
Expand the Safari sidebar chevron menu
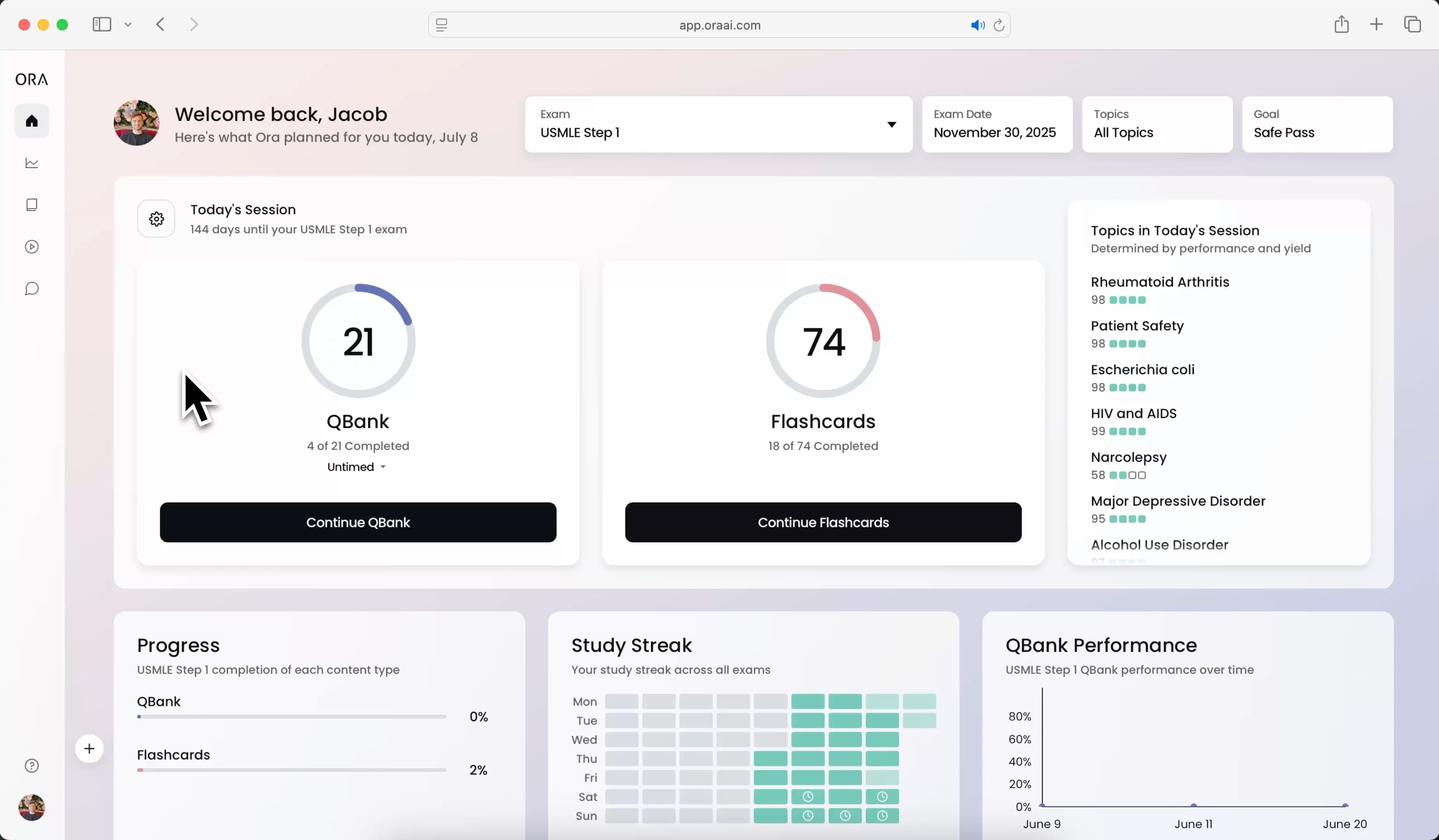click(128, 24)
